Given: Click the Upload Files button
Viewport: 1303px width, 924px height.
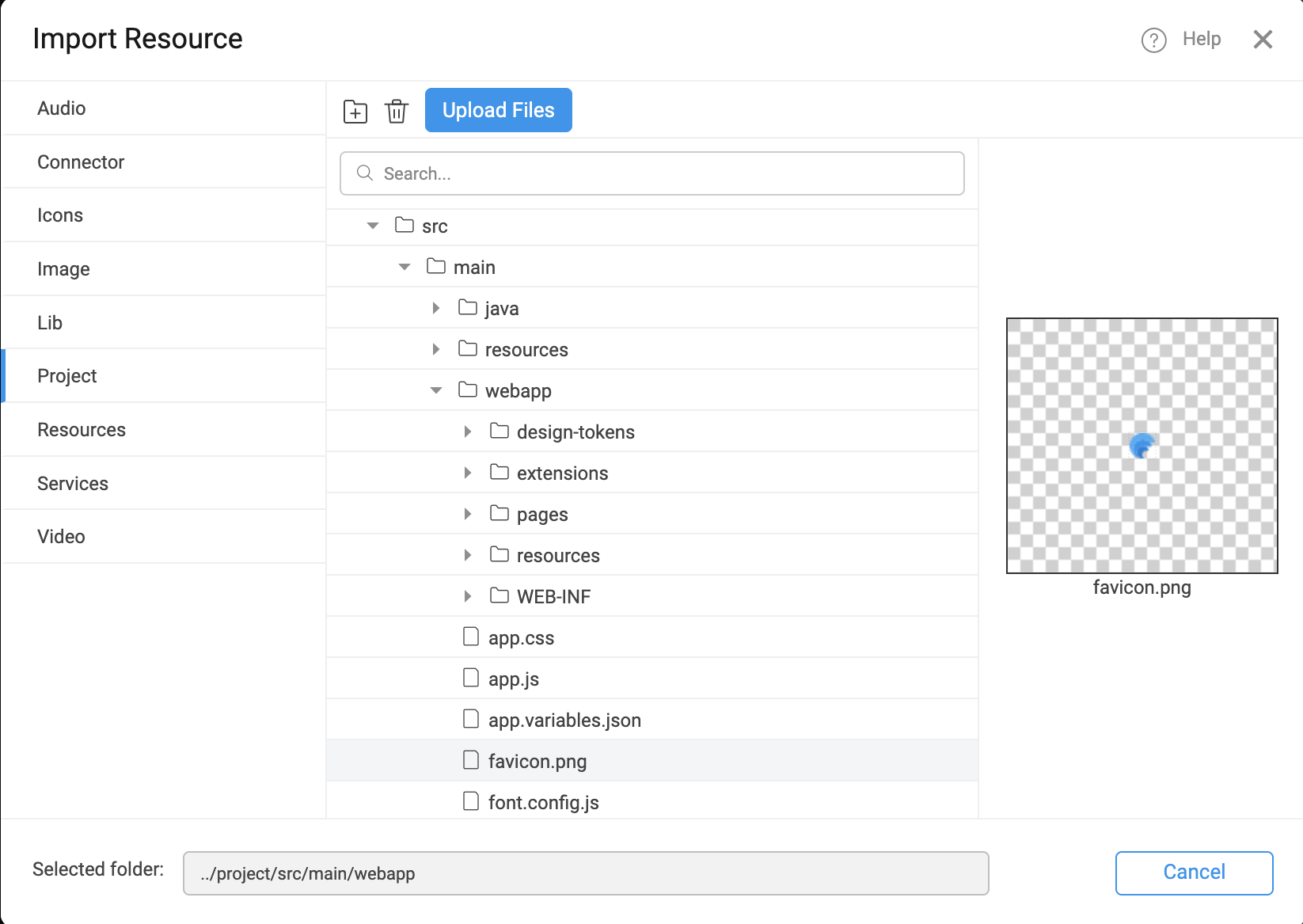Looking at the screenshot, I should tap(498, 110).
